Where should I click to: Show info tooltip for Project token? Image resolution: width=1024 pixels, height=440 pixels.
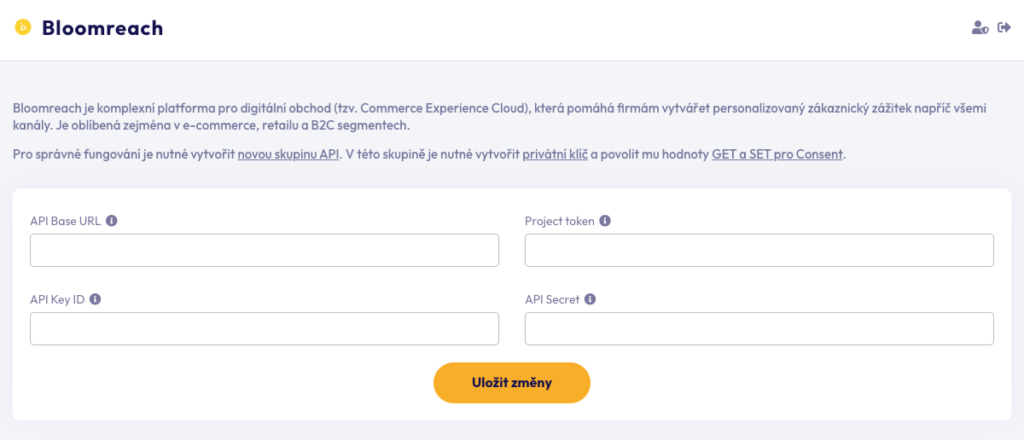[605, 221]
